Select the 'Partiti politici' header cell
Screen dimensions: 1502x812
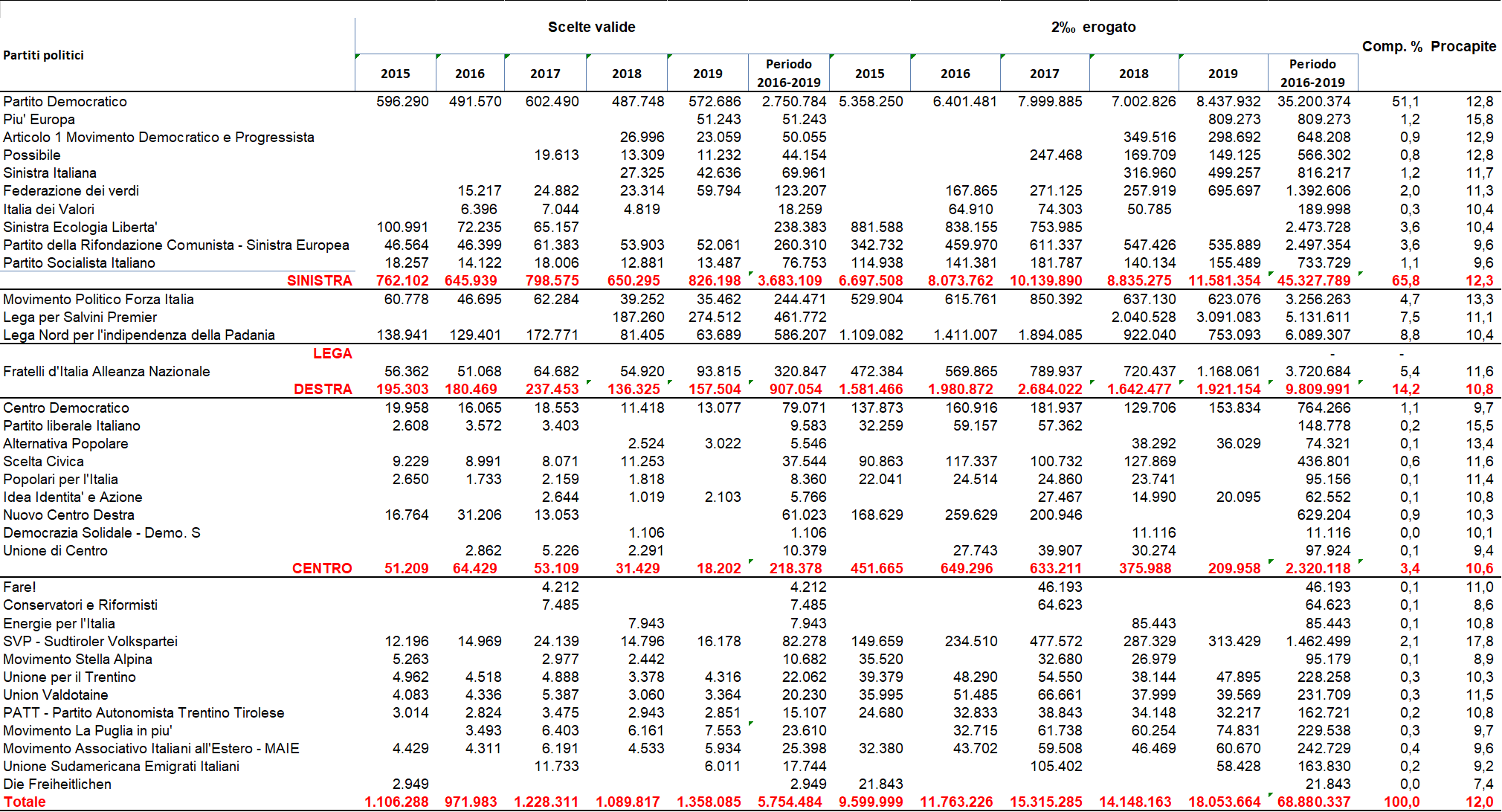pyautogui.click(x=43, y=55)
